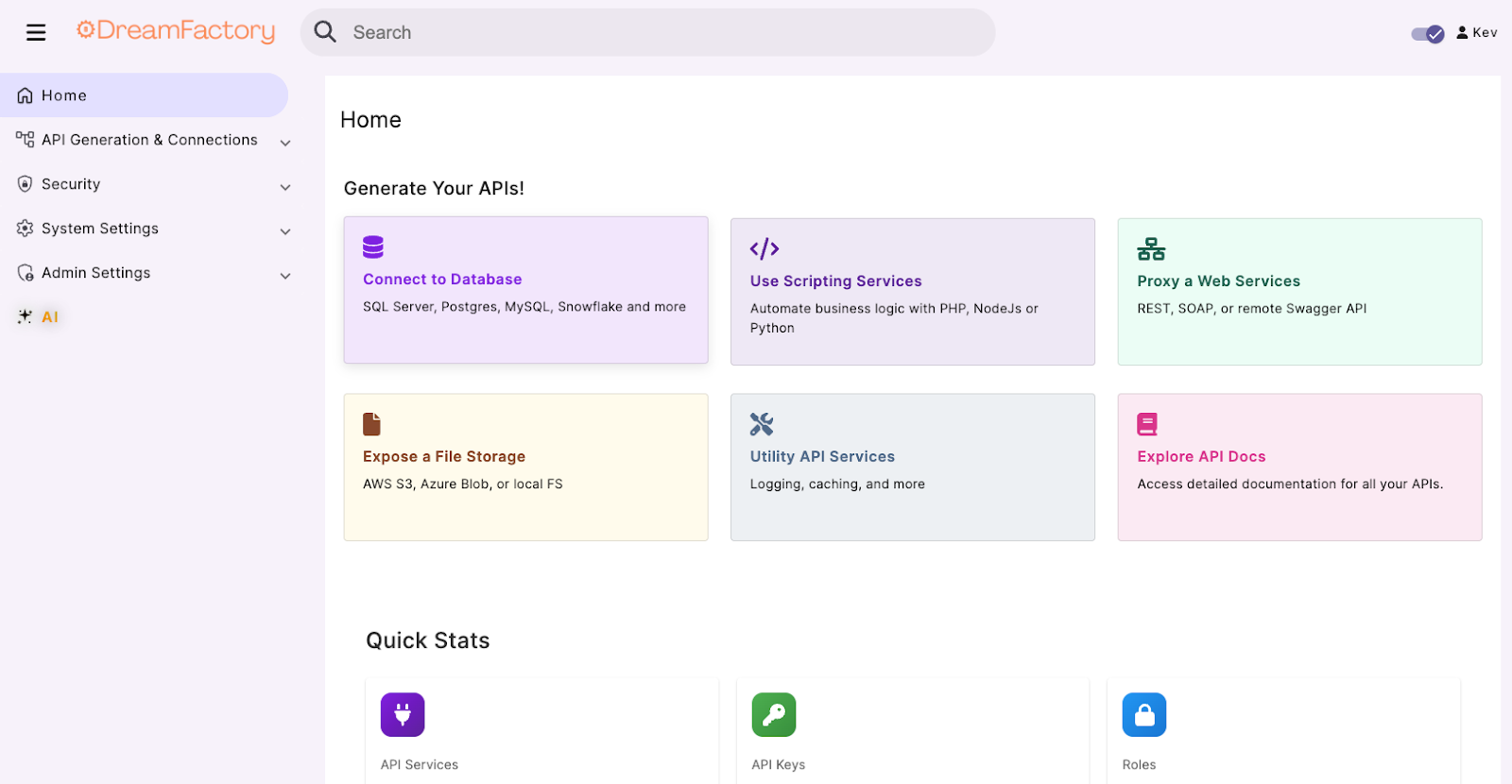Click the 'Access detailed documentation' description text
Screen dimensions: 1512x784
tap(1290, 485)
